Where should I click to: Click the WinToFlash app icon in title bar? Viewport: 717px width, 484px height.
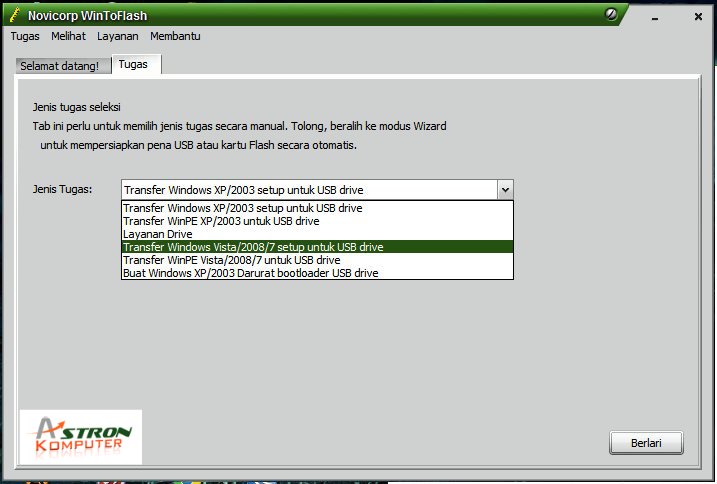pyautogui.click(x=15, y=15)
